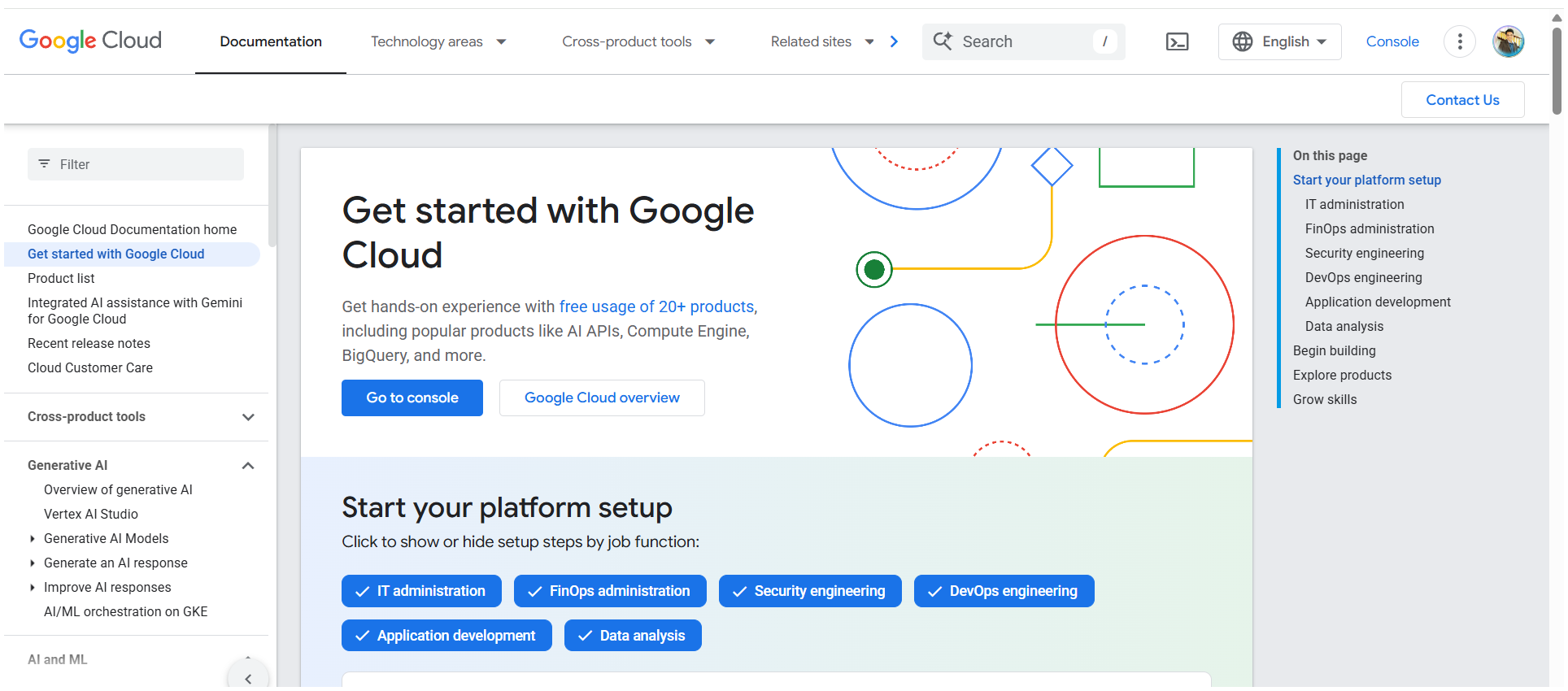The image size is (1568, 691).
Task: Jump to Security engineering in page contents
Action: pos(1365,254)
